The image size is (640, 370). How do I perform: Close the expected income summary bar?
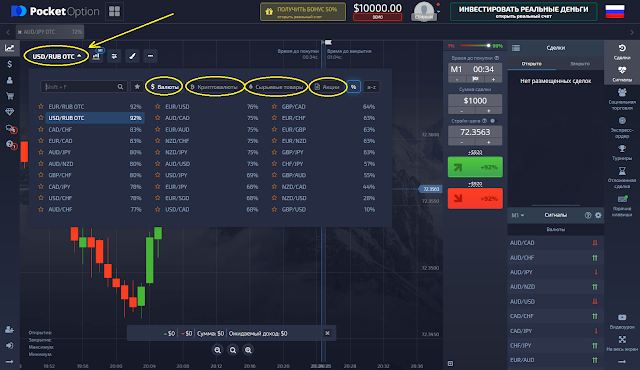click(327, 333)
